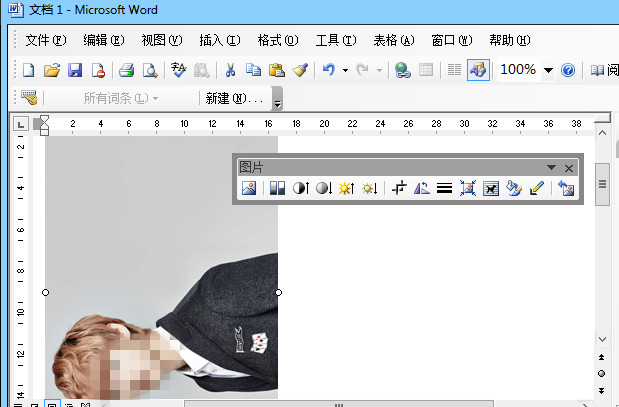Click the Rotate Left 90° icon
Viewport: 619px width, 407px height.
click(x=421, y=188)
